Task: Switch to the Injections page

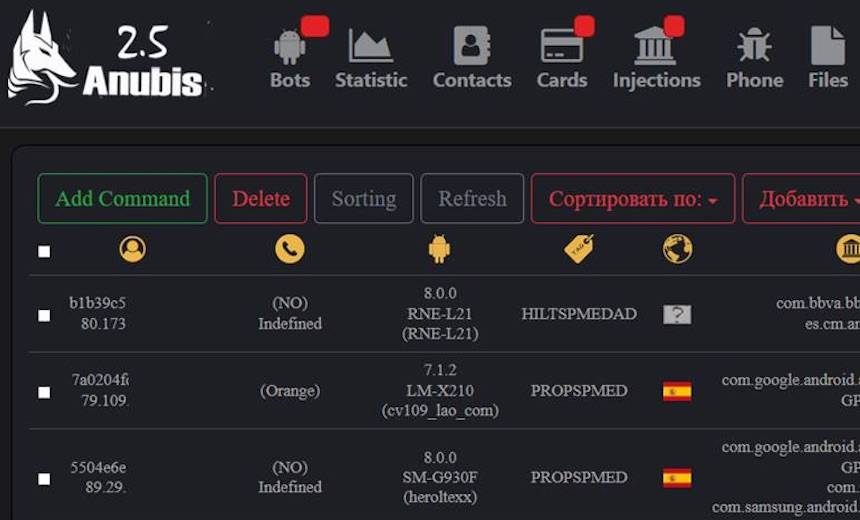Action: point(656,60)
